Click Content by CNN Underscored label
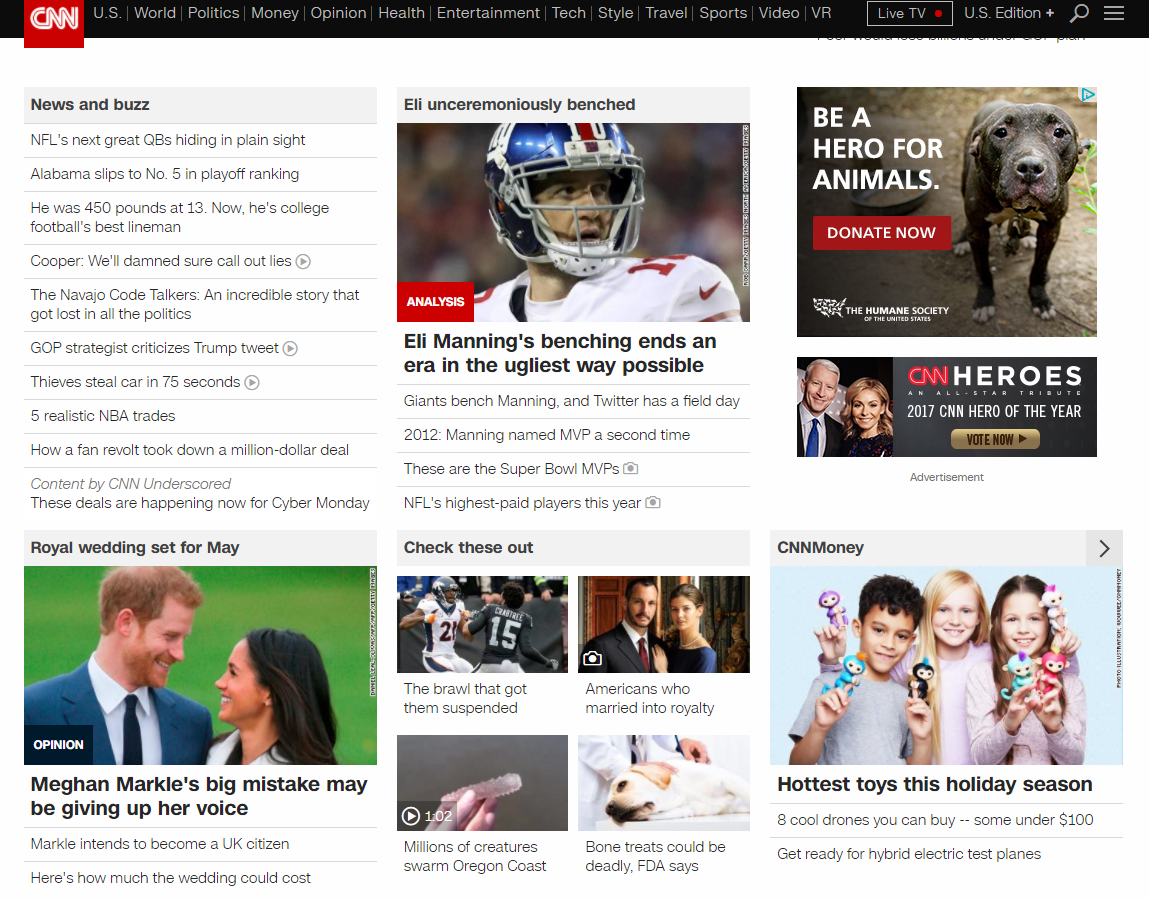Viewport: 1149px width, 900px height. [x=130, y=484]
